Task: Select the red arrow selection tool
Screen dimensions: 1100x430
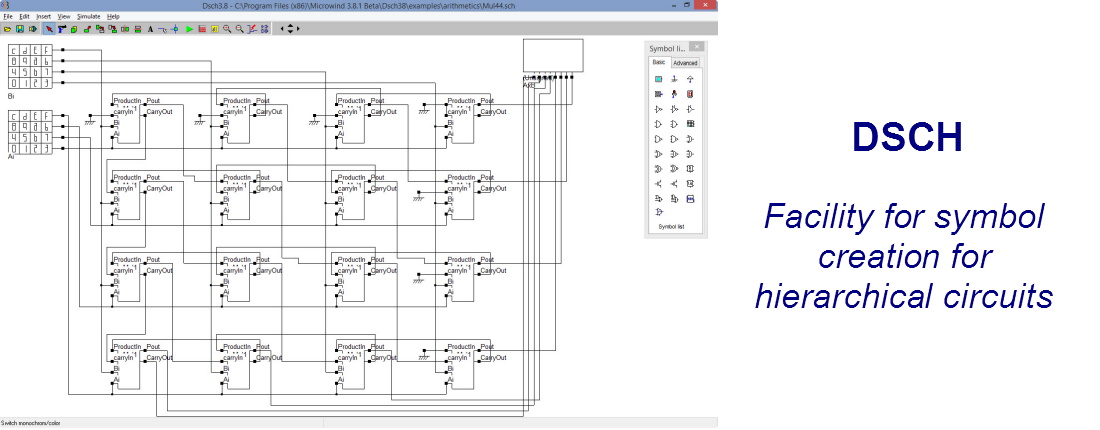Action: click(x=49, y=29)
